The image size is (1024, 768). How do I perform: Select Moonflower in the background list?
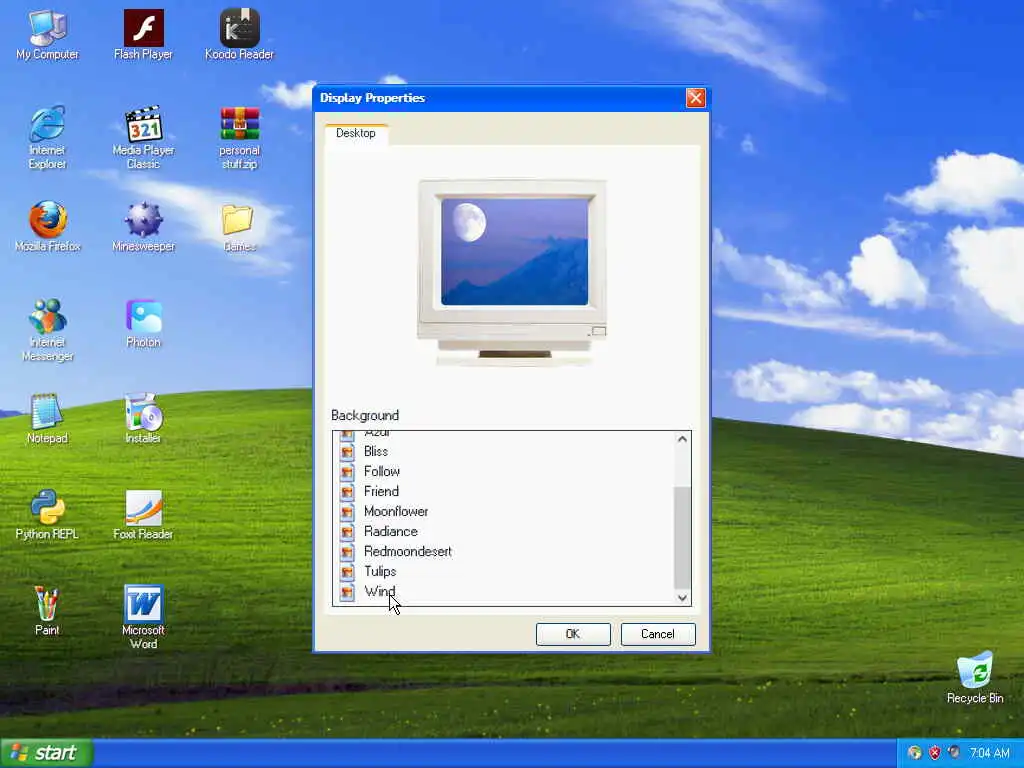[396, 511]
